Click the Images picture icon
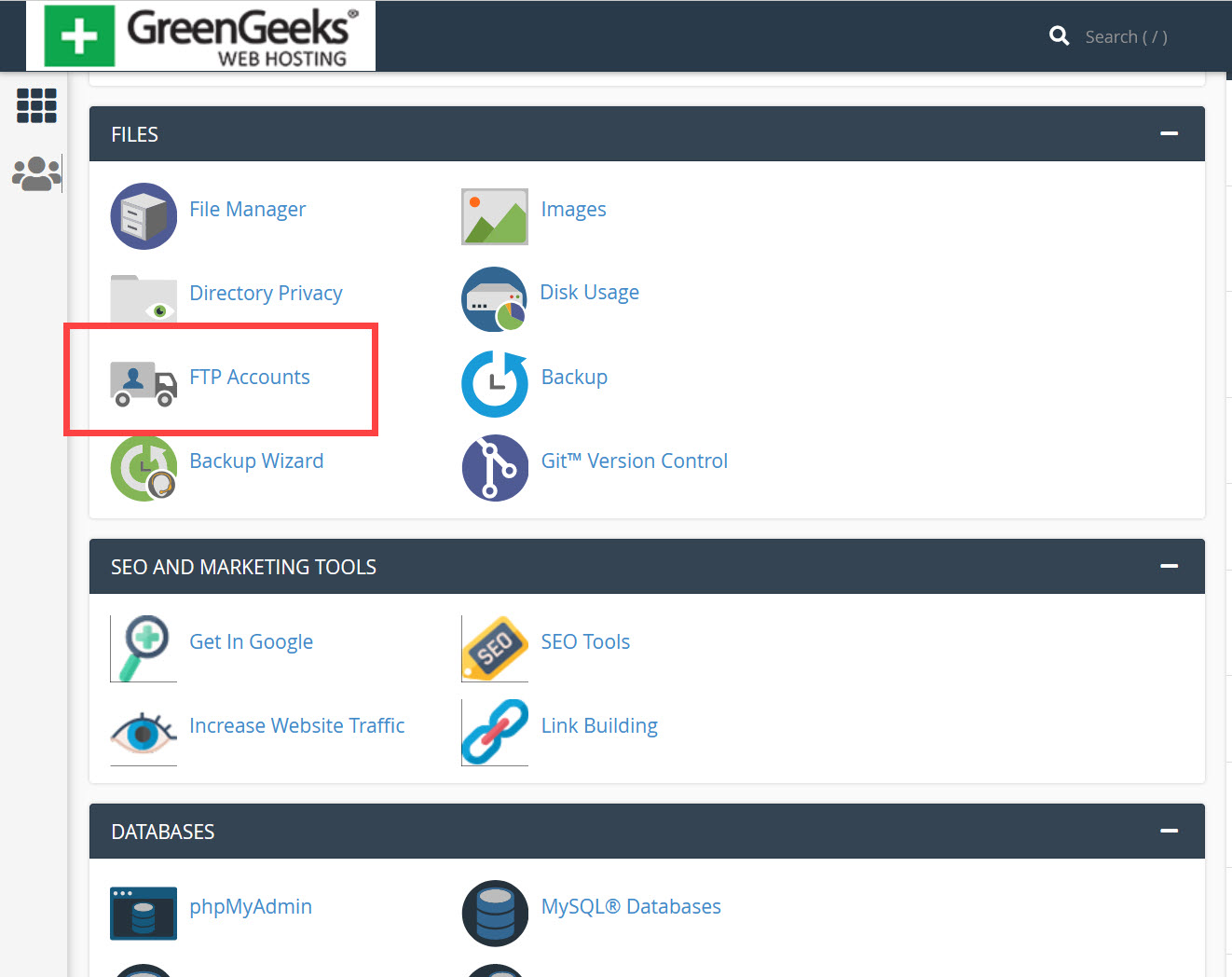The width and height of the screenshot is (1232, 977). tap(495, 216)
